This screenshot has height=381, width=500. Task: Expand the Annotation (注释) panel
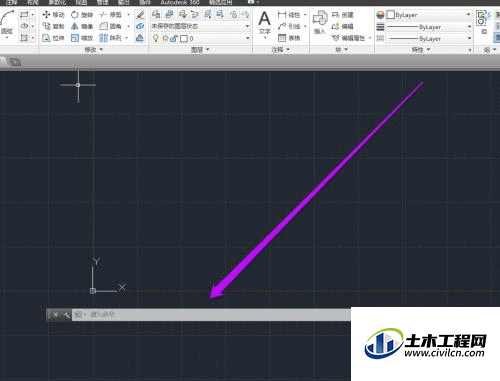pyautogui.click(x=280, y=50)
